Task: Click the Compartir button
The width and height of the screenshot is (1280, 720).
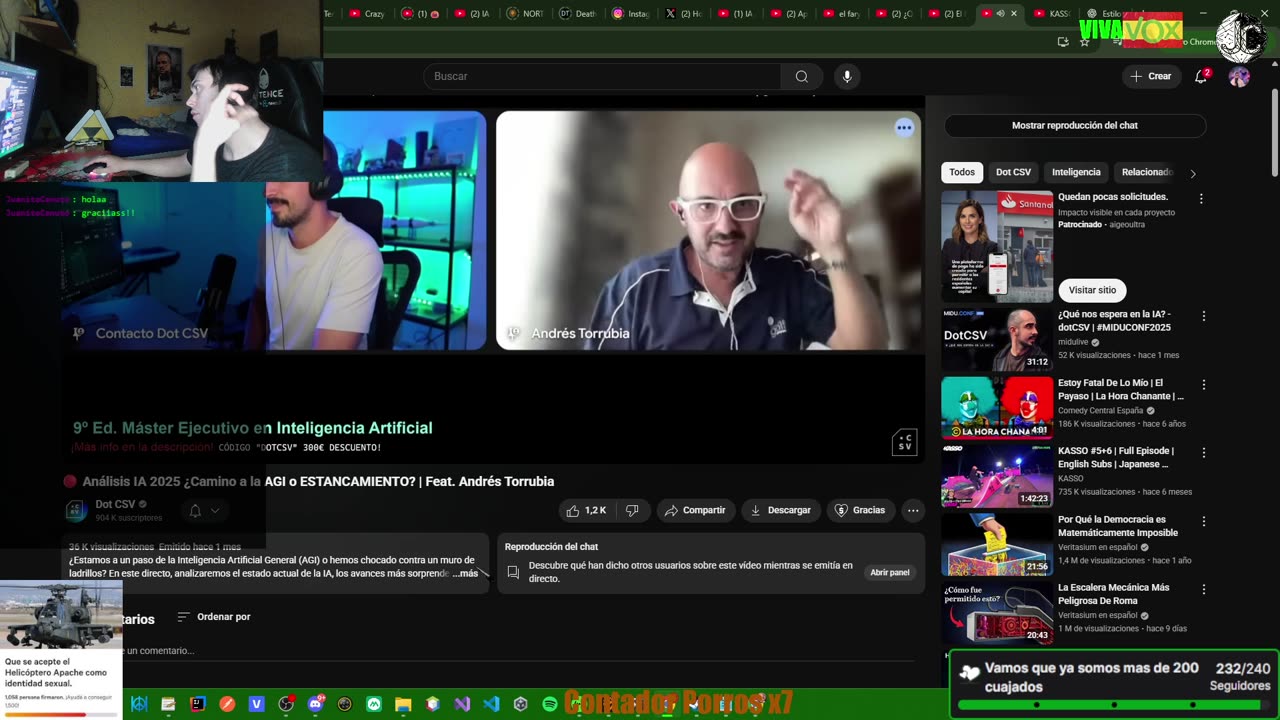Action: tap(695, 510)
